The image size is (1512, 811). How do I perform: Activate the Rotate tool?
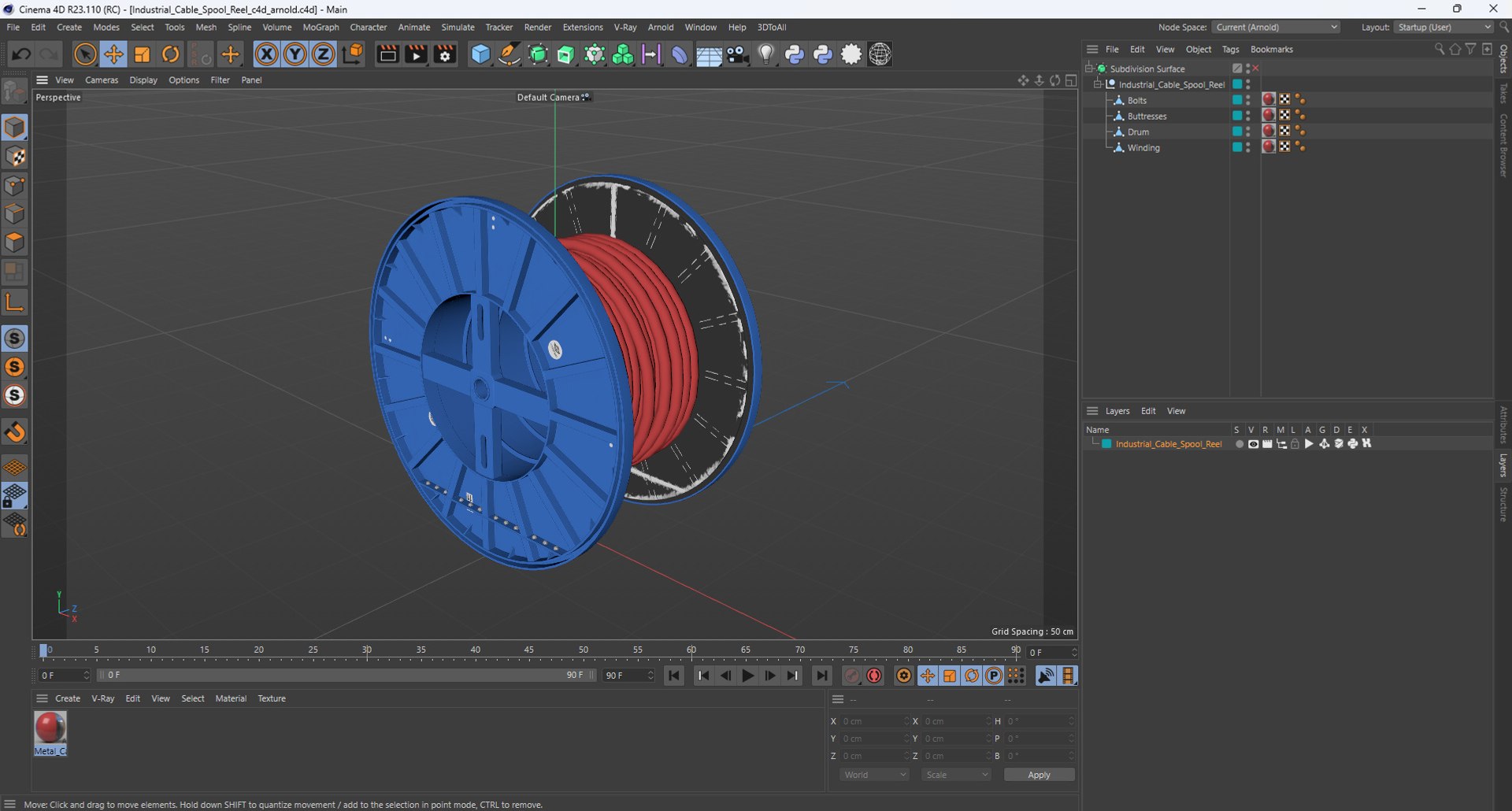tap(171, 54)
